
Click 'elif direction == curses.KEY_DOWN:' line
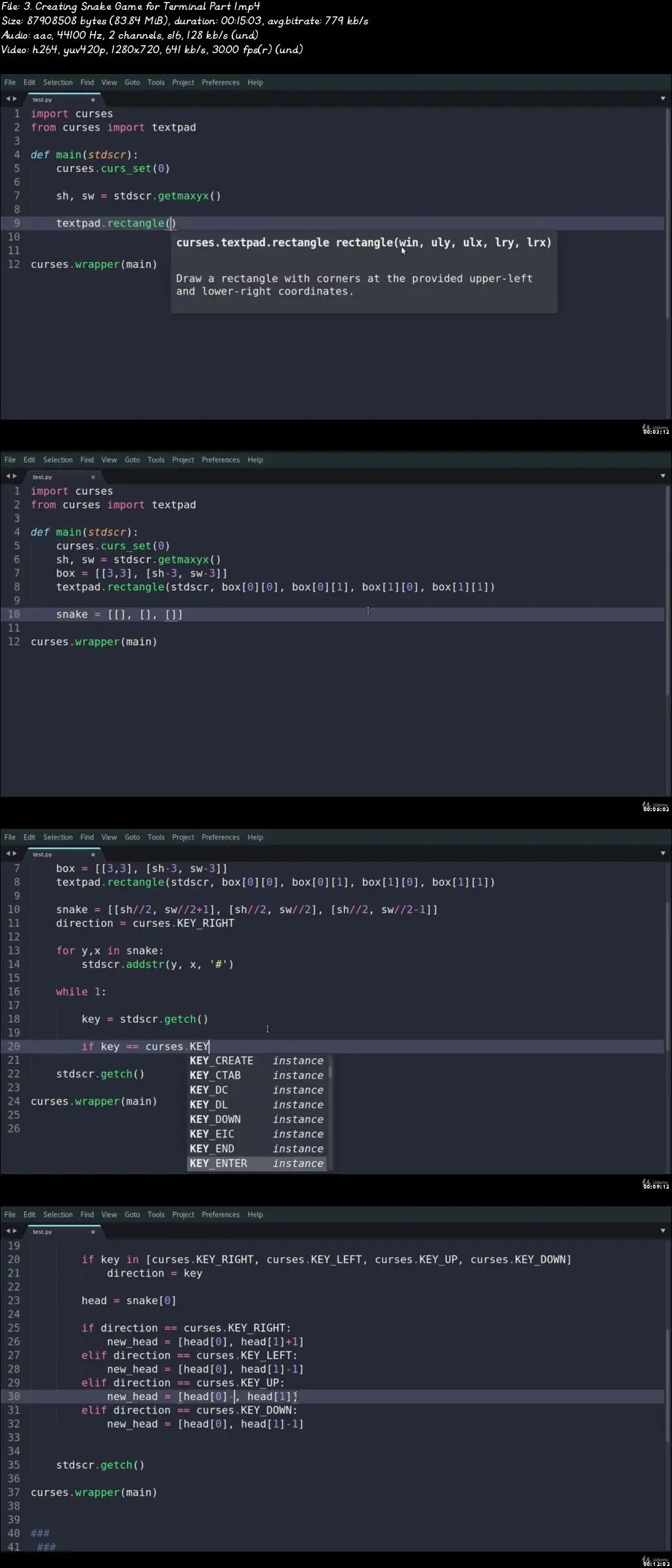[x=190, y=1410]
